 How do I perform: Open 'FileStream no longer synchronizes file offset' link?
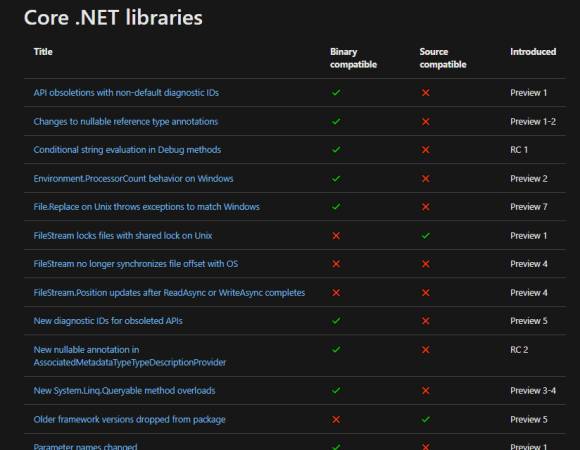click(136, 264)
